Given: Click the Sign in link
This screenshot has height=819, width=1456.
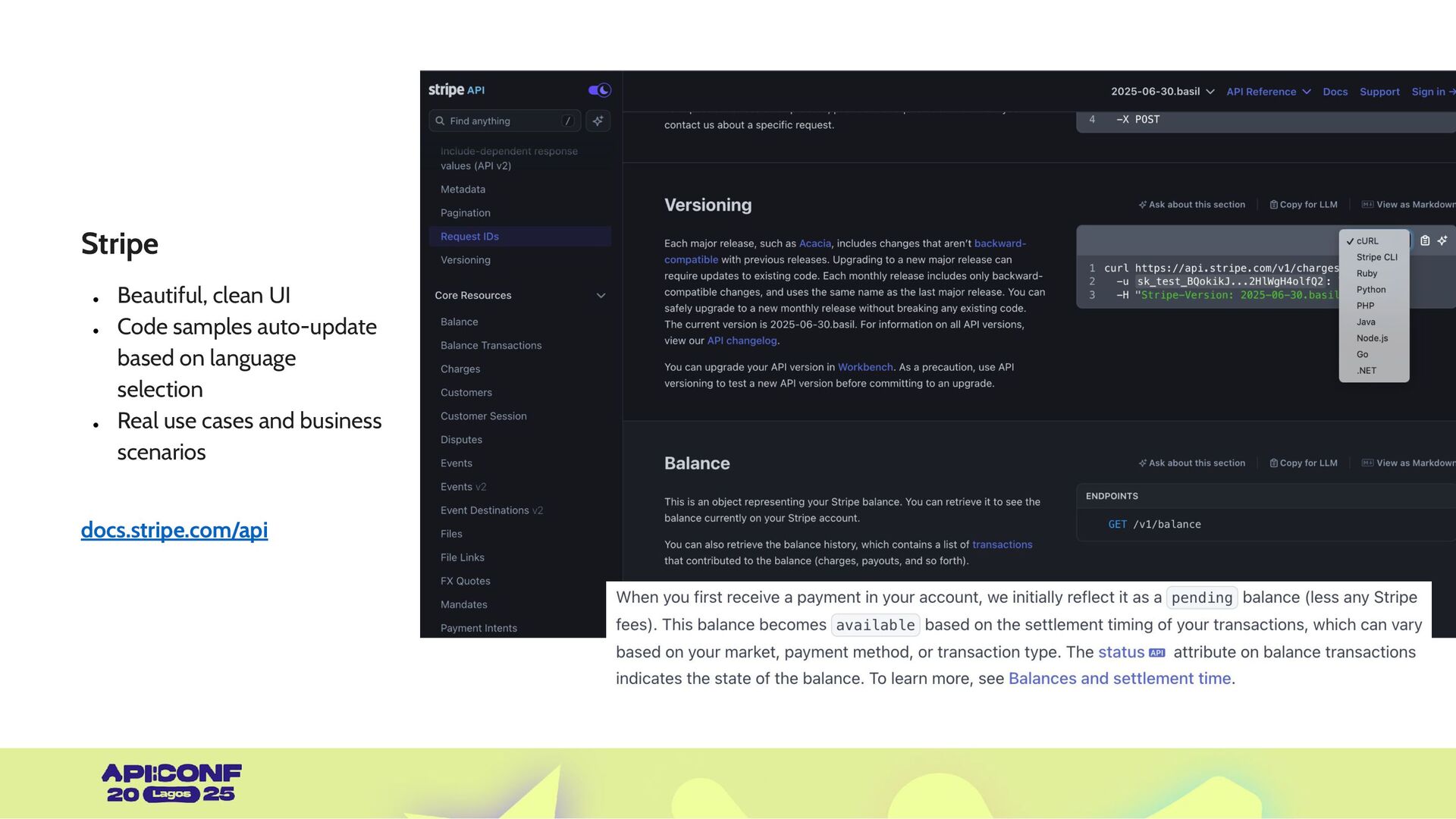Looking at the screenshot, I should (x=1432, y=92).
